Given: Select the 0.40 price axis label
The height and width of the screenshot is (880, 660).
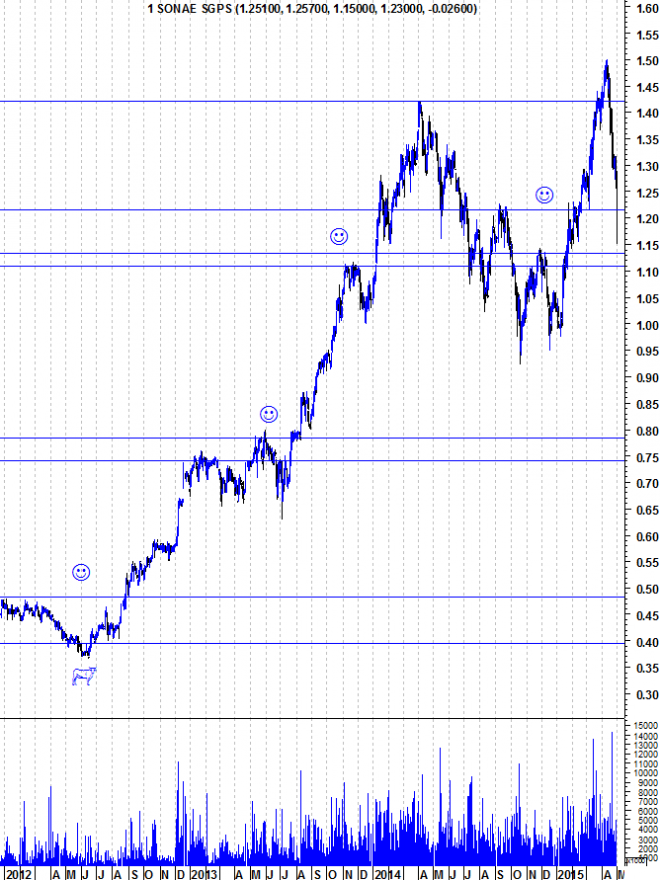Looking at the screenshot, I should [x=648, y=642].
